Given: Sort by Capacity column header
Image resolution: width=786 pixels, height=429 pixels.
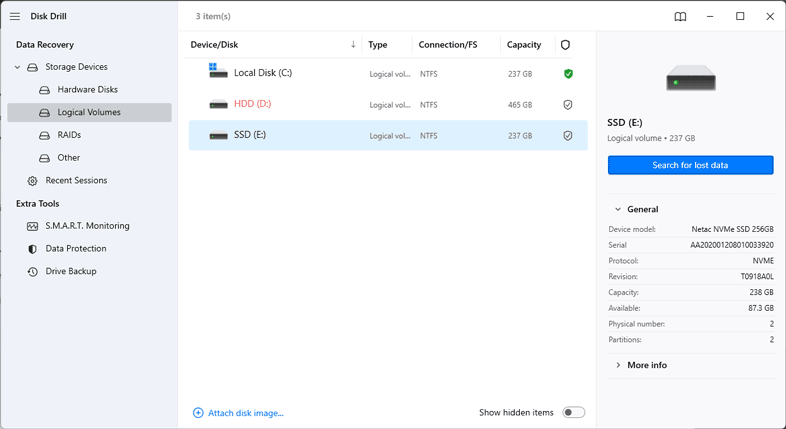Looking at the screenshot, I should pos(524,45).
